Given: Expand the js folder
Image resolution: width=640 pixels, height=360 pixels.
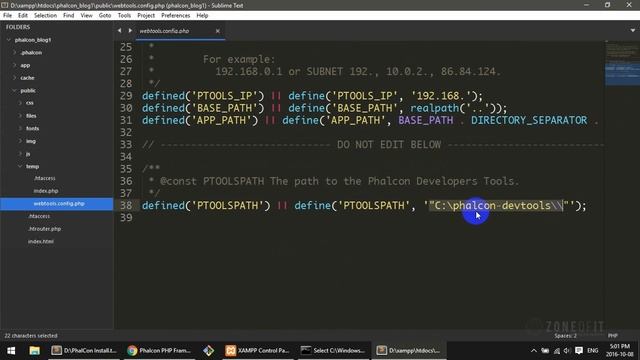Looking at the screenshot, I should 20,154.
